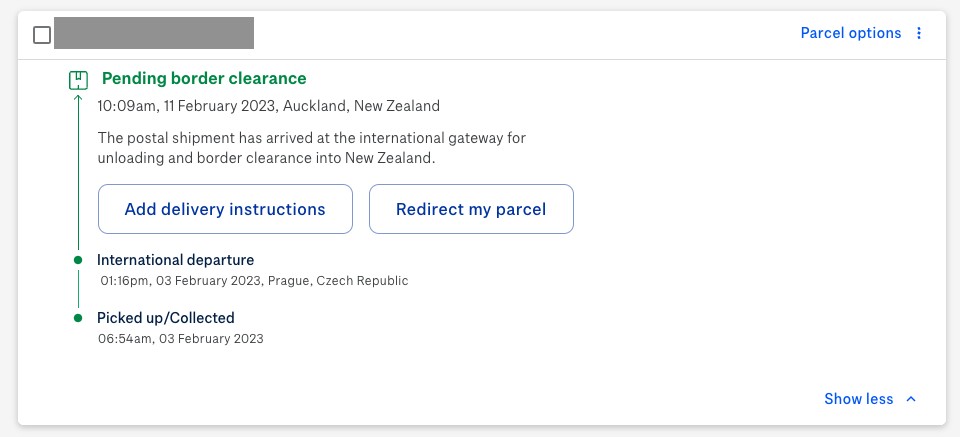This screenshot has height=437, width=960.
Task: Open the three-dot parcel menu
Action: 918,33
